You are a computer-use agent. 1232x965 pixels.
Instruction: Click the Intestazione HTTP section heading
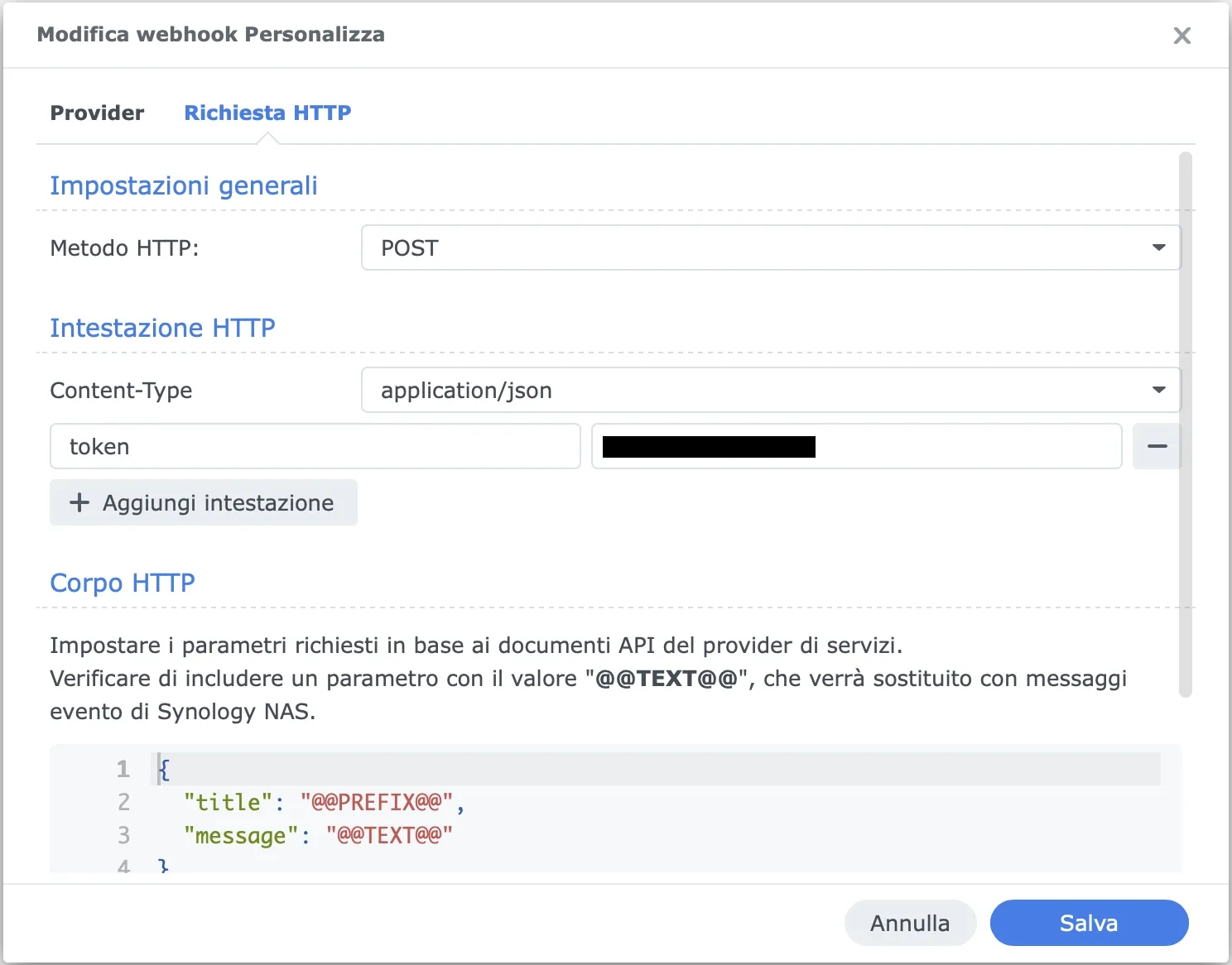[x=162, y=328]
